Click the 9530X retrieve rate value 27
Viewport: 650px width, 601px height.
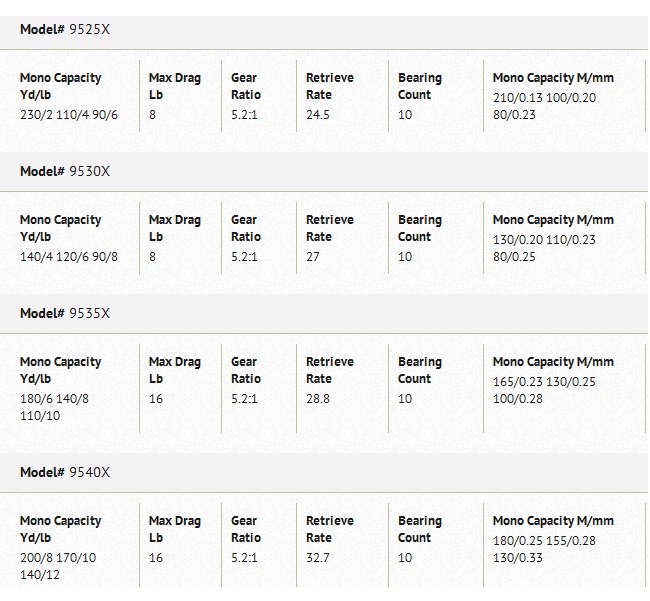[x=313, y=257]
